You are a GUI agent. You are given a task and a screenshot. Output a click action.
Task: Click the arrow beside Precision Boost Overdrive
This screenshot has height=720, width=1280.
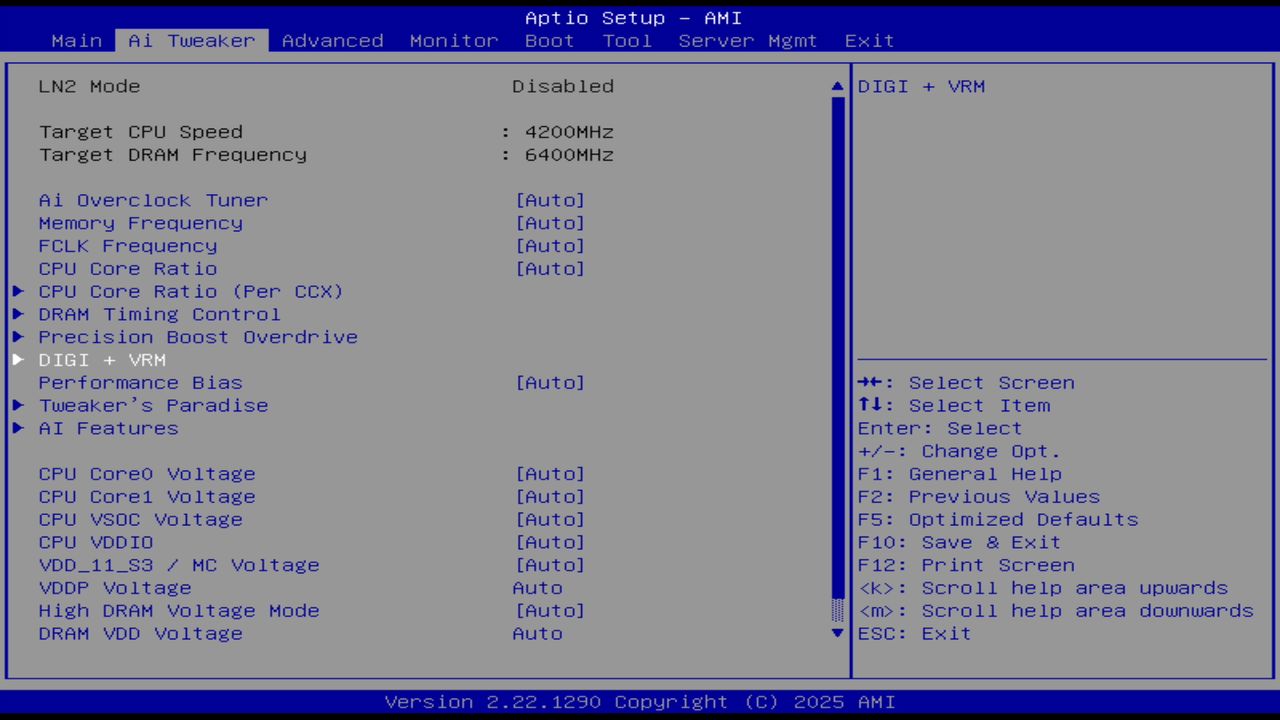click(x=18, y=338)
